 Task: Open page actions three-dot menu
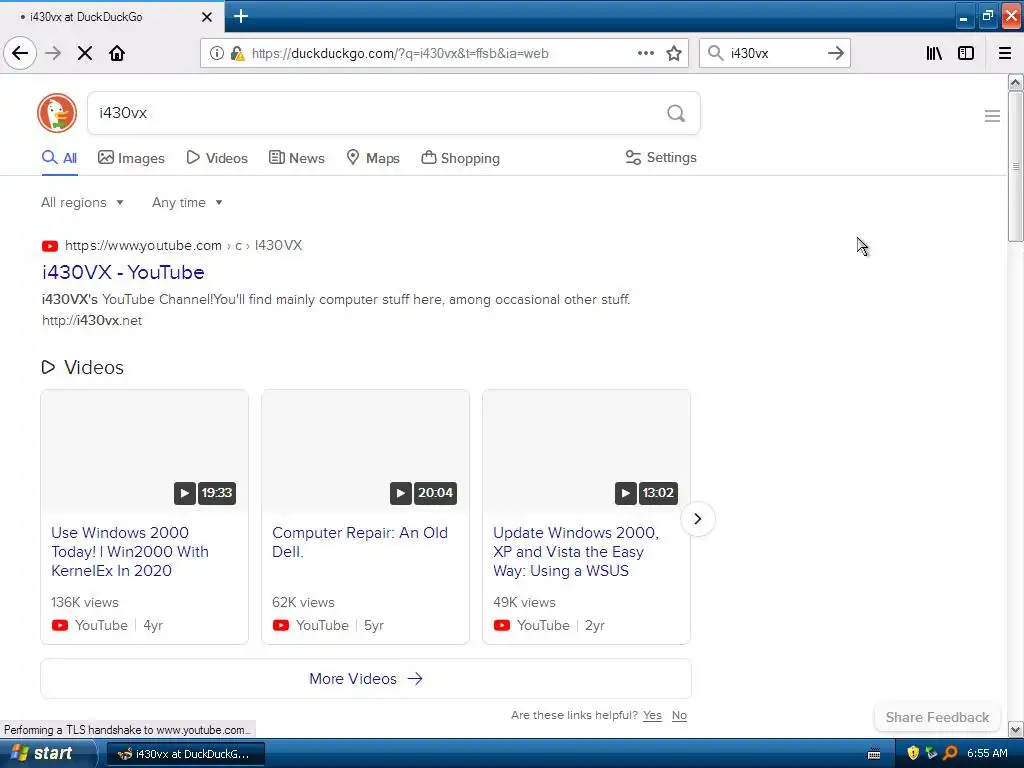pos(646,53)
